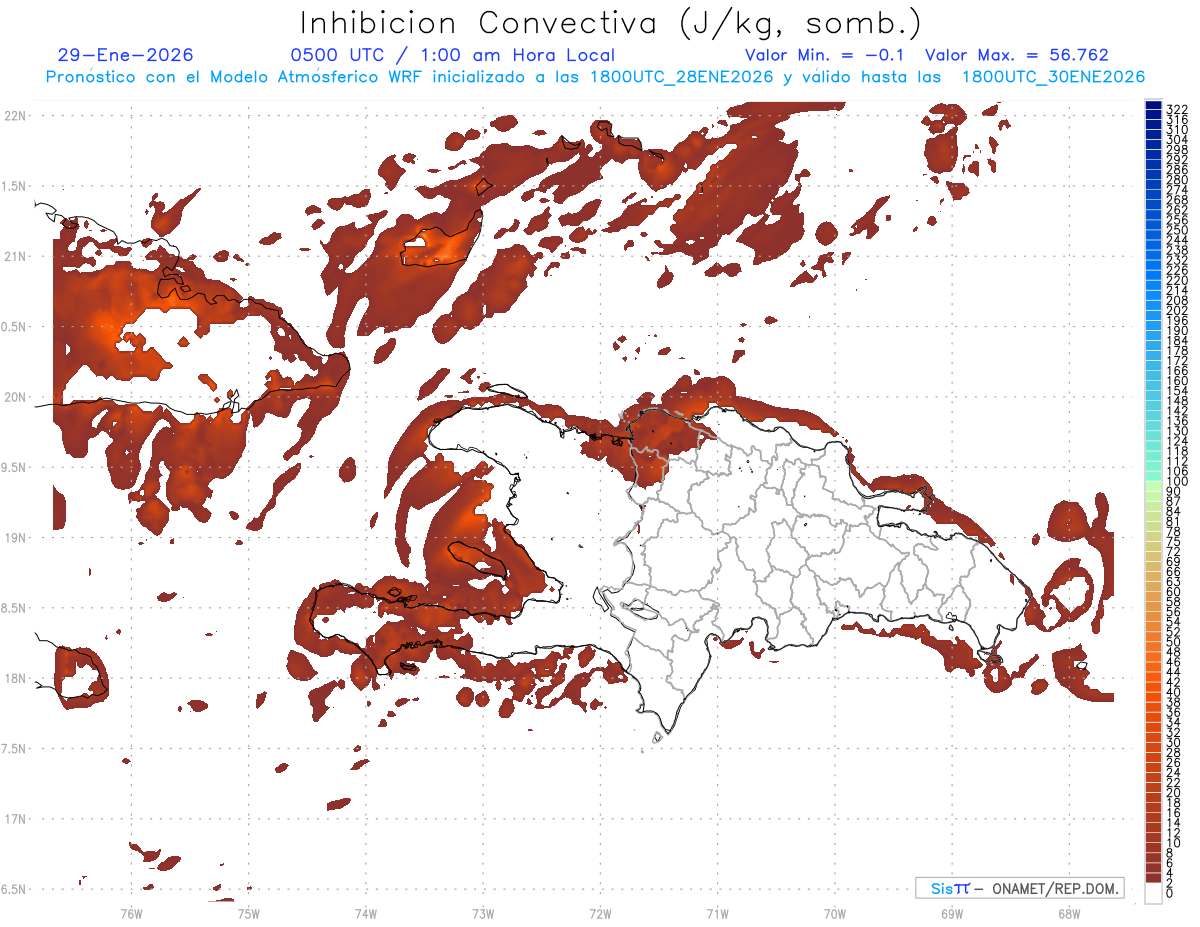The height and width of the screenshot is (927, 1200).
Task: Click the "70W" longitude label
Action: pyautogui.click(x=834, y=914)
